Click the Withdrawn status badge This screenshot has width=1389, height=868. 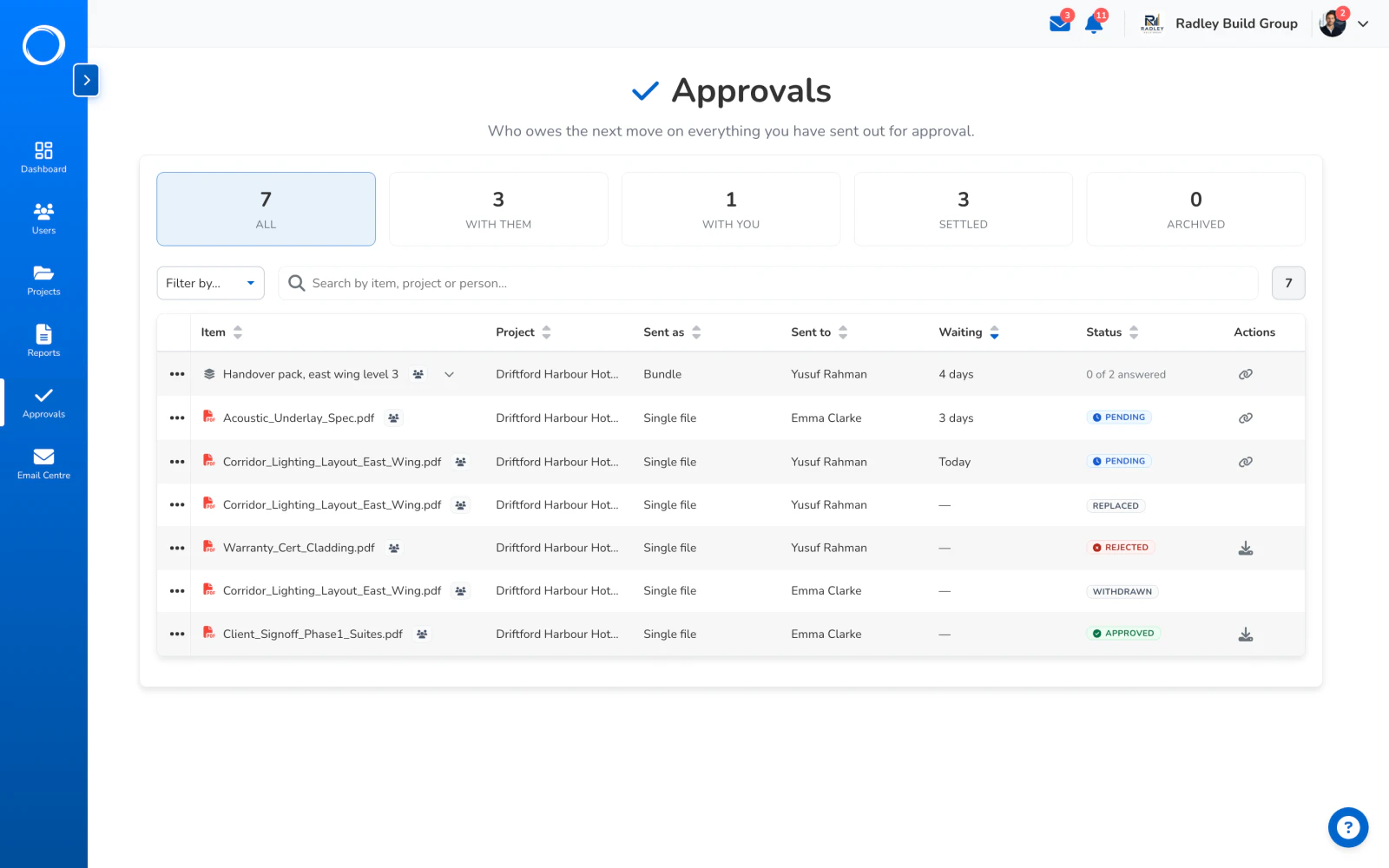click(x=1122, y=592)
